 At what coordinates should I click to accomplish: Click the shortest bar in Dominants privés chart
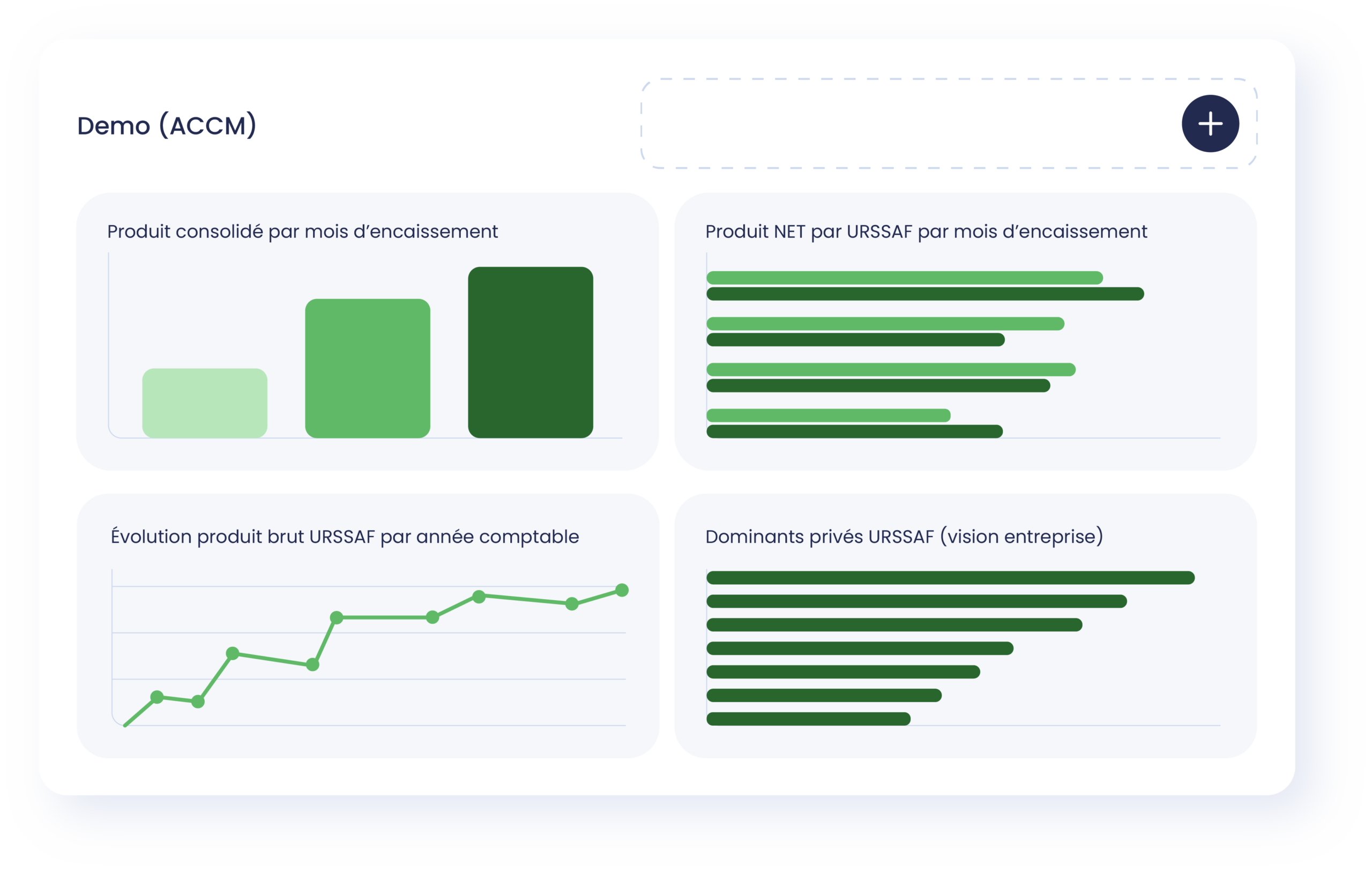809,719
